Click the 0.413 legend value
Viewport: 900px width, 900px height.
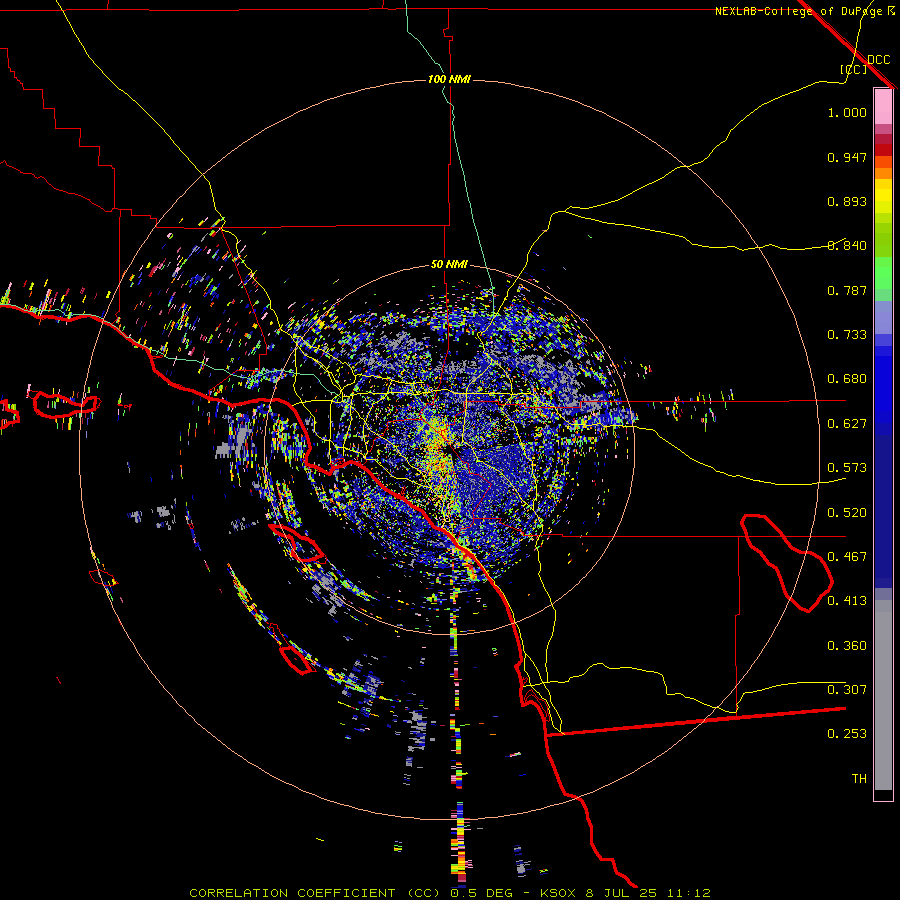pyautogui.click(x=847, y=601)
